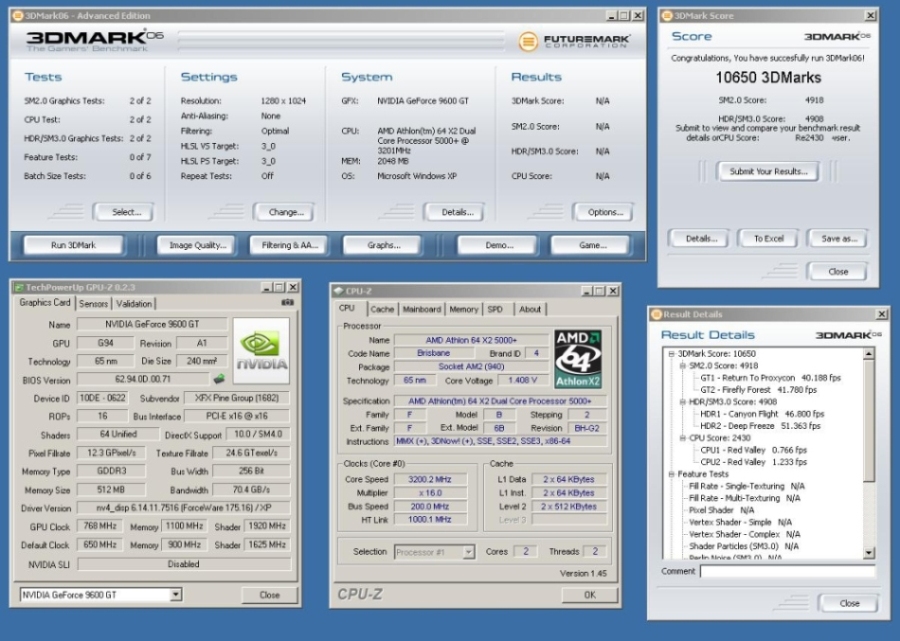Viewport: 900px width, 641px height.
Task: Collapse the SM2.0 Score tree node
Action: click(x=682, y=366)
